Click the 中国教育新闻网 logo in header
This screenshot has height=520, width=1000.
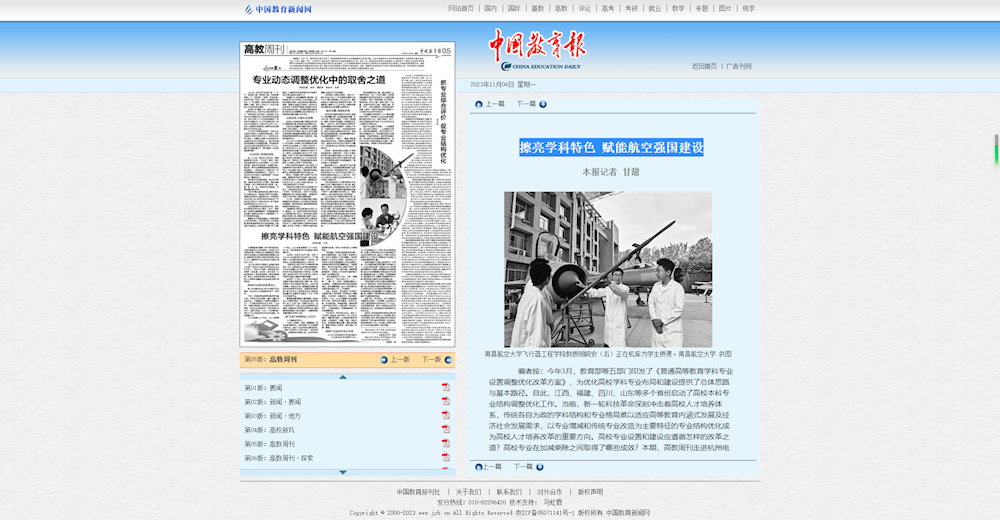click(x=279, y=9)
